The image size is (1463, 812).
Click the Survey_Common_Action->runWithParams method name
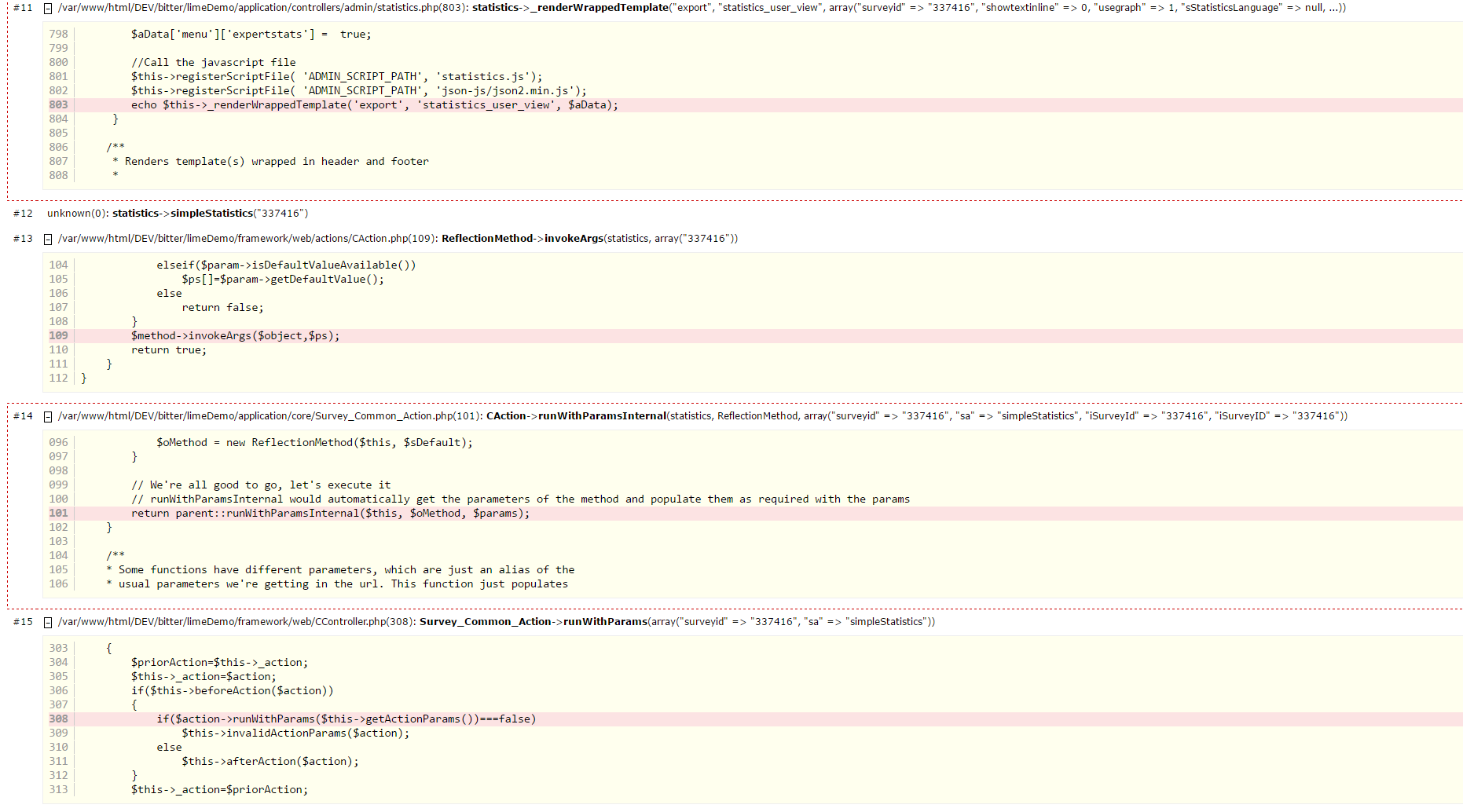pyautogui.click(x=533, y=622)
